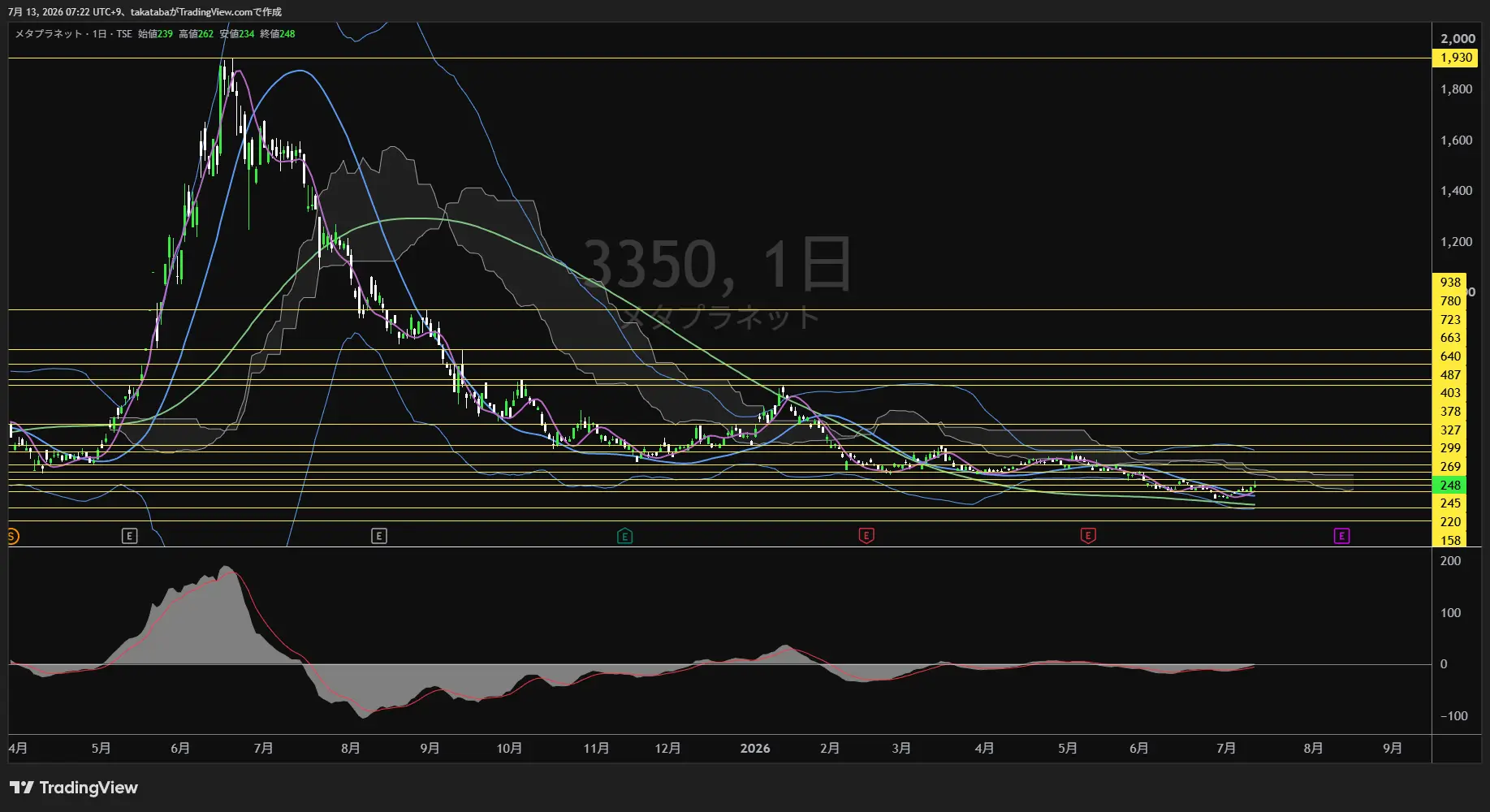This screenshot has height=812, width=1490.
Task: Click the 9月 label at time axis end
Action: click(1393, 749)
